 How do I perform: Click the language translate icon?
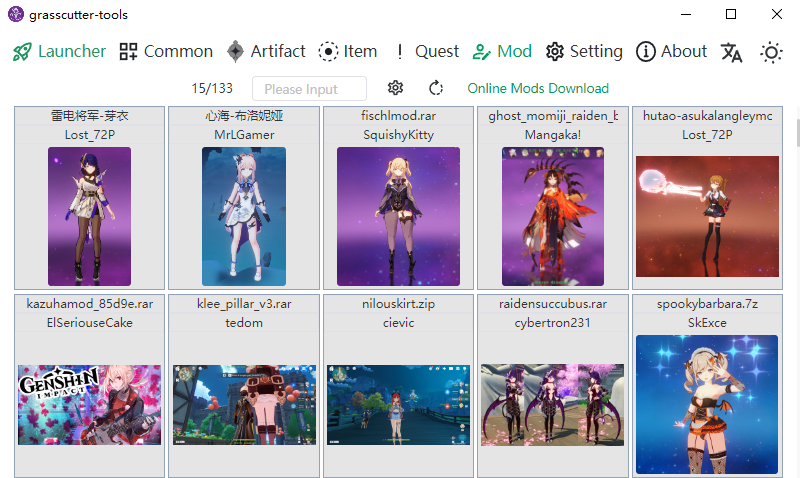point(732,53)
